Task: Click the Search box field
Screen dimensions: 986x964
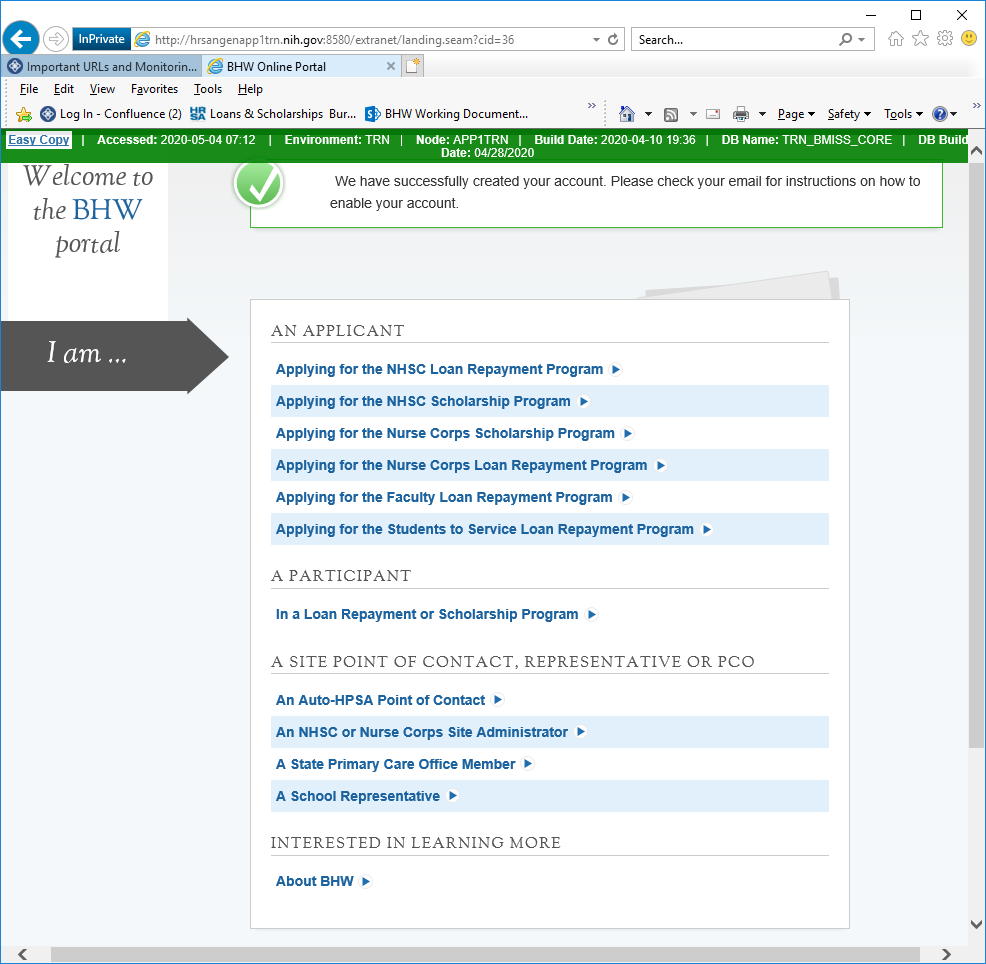Action: tap(736, 40)
